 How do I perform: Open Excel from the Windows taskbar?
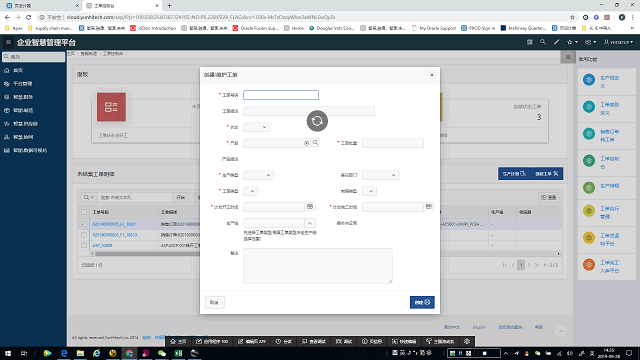click(178, 353)
